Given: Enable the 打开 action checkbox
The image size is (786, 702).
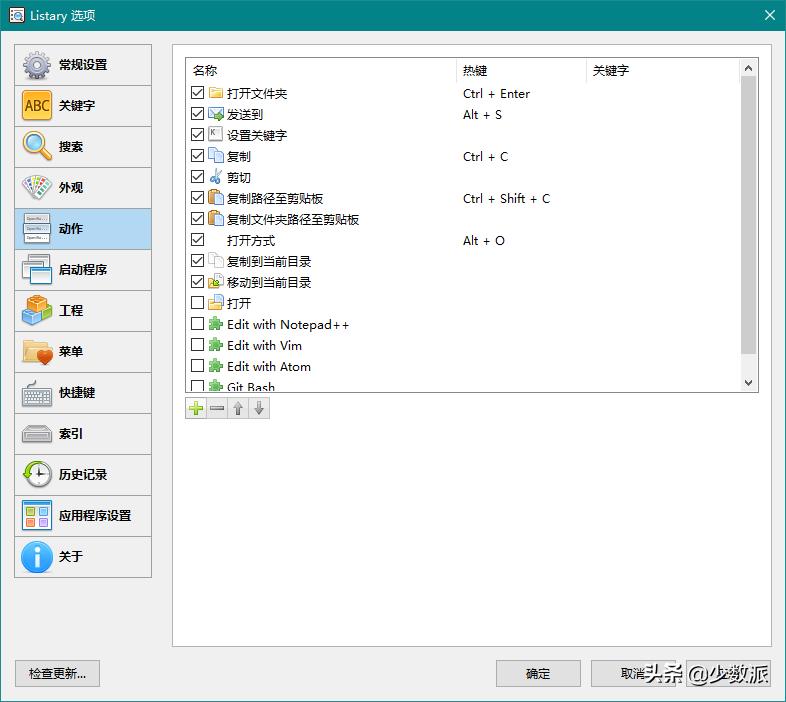Looking at the screenshot, I should [x=198, y=303].
